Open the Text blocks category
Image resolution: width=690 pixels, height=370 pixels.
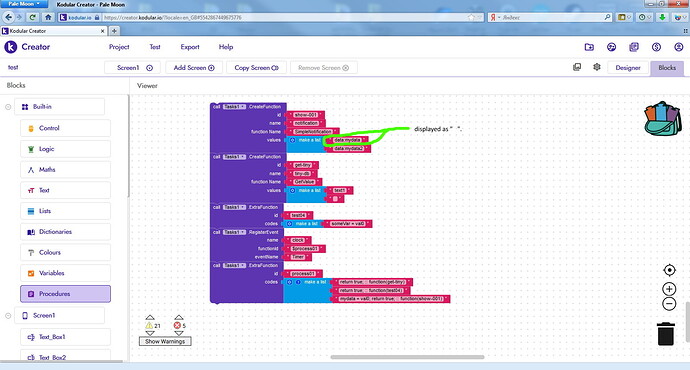[65, 190]
